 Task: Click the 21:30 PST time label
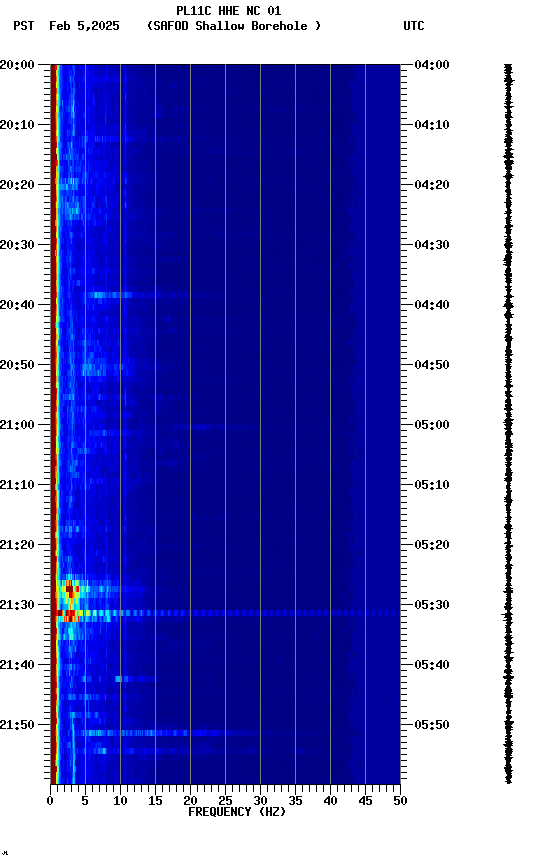point(17,605)
